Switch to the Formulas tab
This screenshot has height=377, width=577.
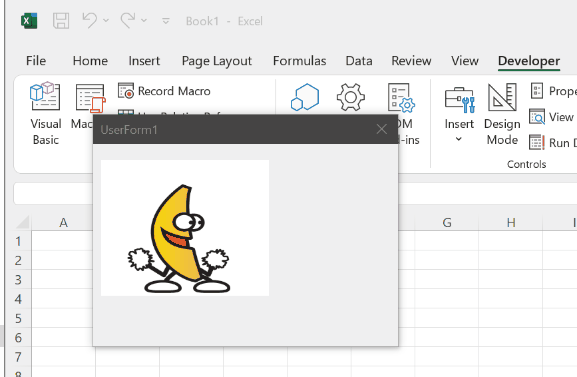(x=300, y=61)
